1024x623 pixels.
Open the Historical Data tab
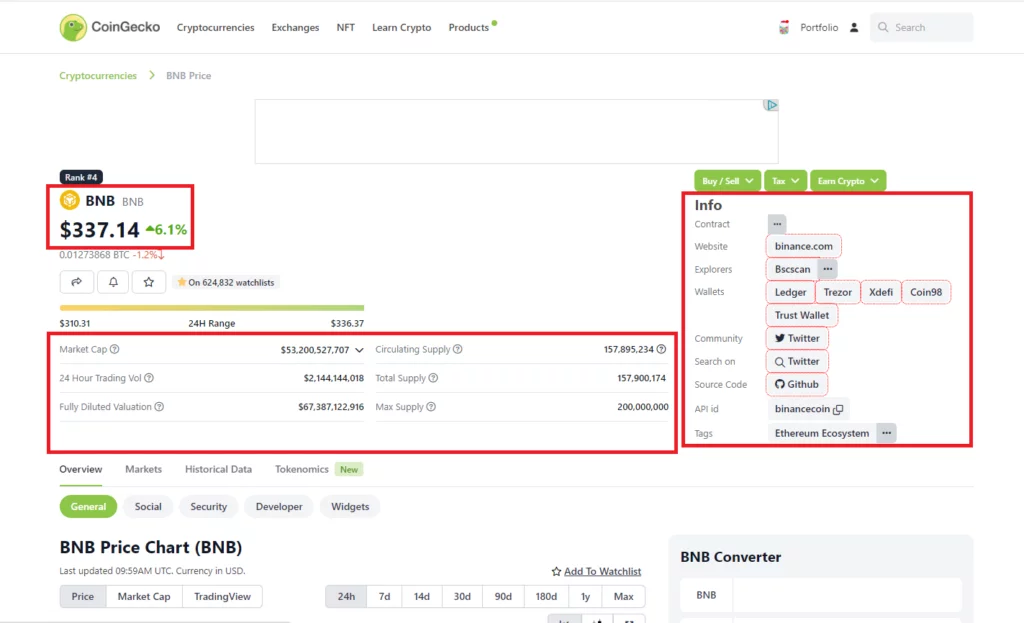[218, 469]
